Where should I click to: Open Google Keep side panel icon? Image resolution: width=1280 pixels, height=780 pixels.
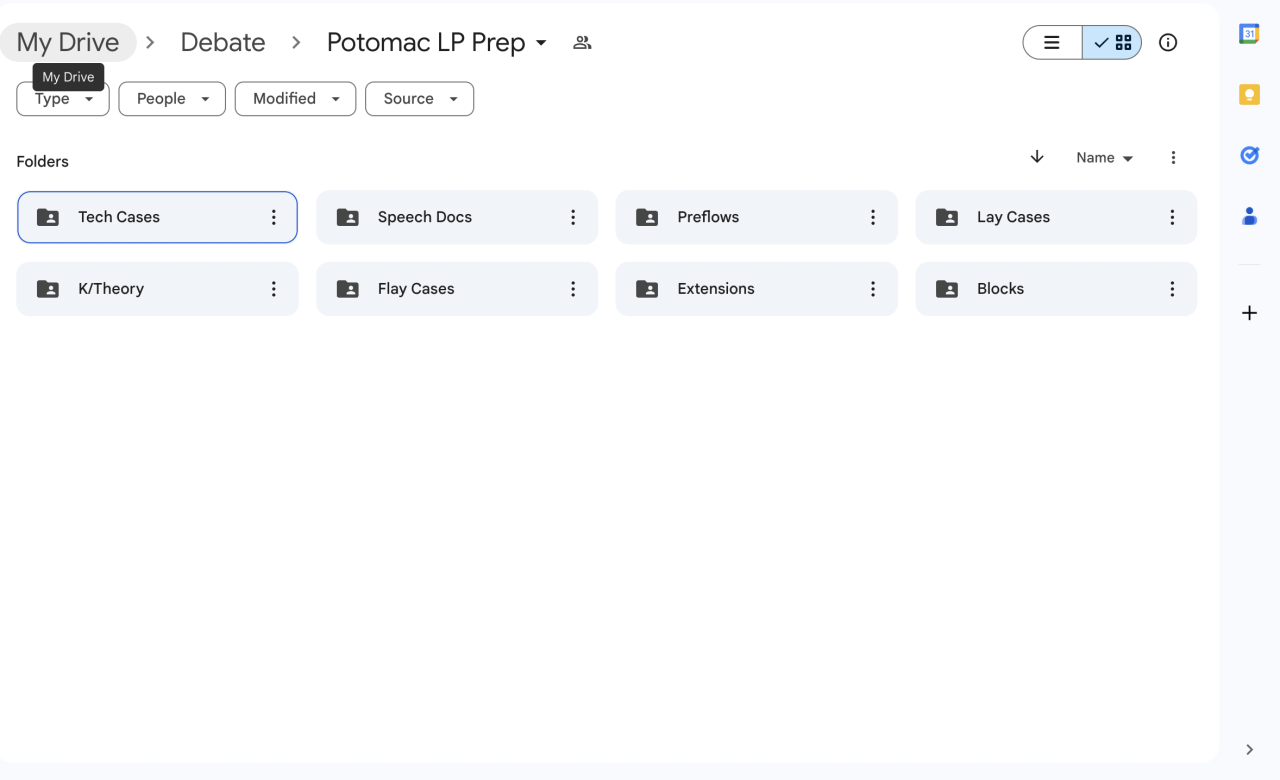[x=1249, y=95]
